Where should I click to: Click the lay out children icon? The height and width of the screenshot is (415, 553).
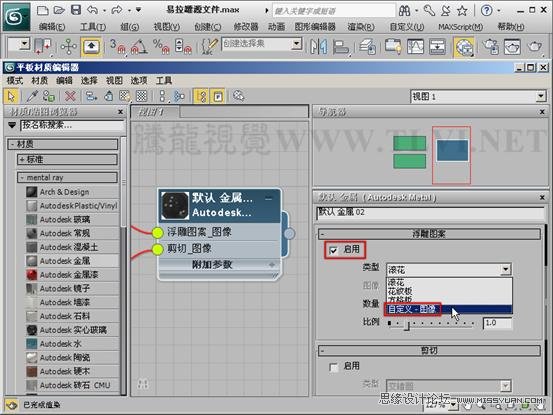[180, 96]
